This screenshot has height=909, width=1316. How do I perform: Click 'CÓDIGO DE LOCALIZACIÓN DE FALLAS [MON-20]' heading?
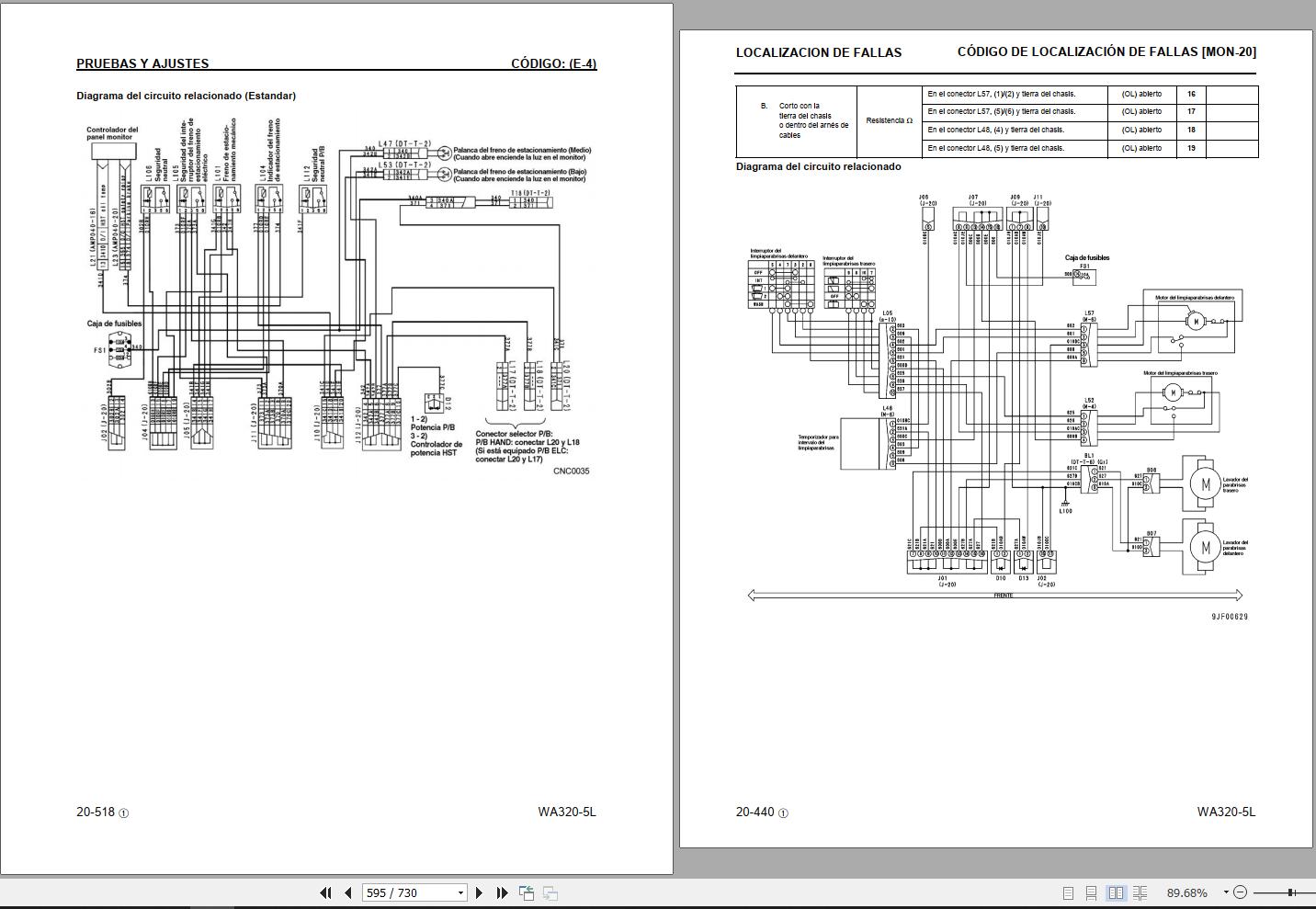pos(1106,51)
